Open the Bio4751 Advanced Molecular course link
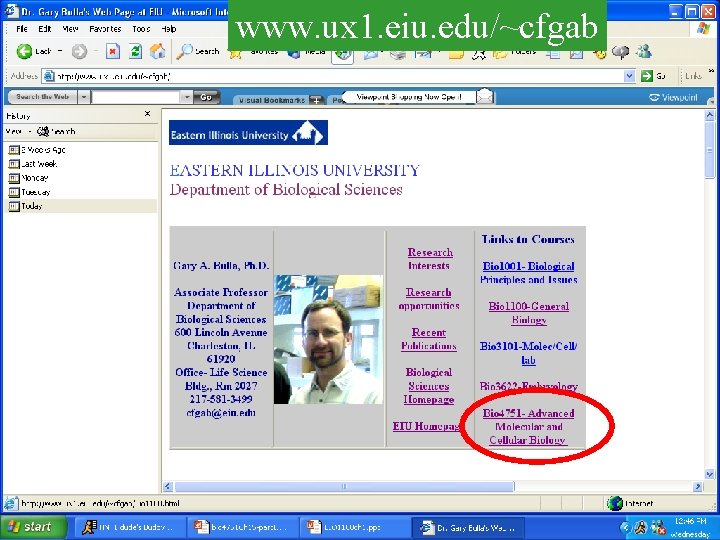Screen dimensions: 720x540 pyautogui.click(x=528, y=427)
